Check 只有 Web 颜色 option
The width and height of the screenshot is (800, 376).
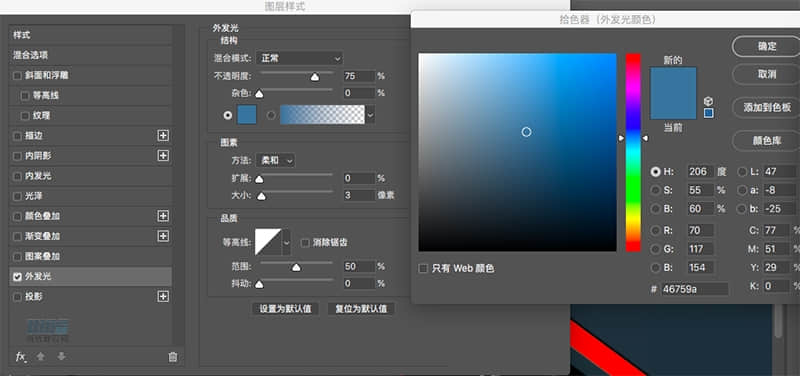point(423,268)
